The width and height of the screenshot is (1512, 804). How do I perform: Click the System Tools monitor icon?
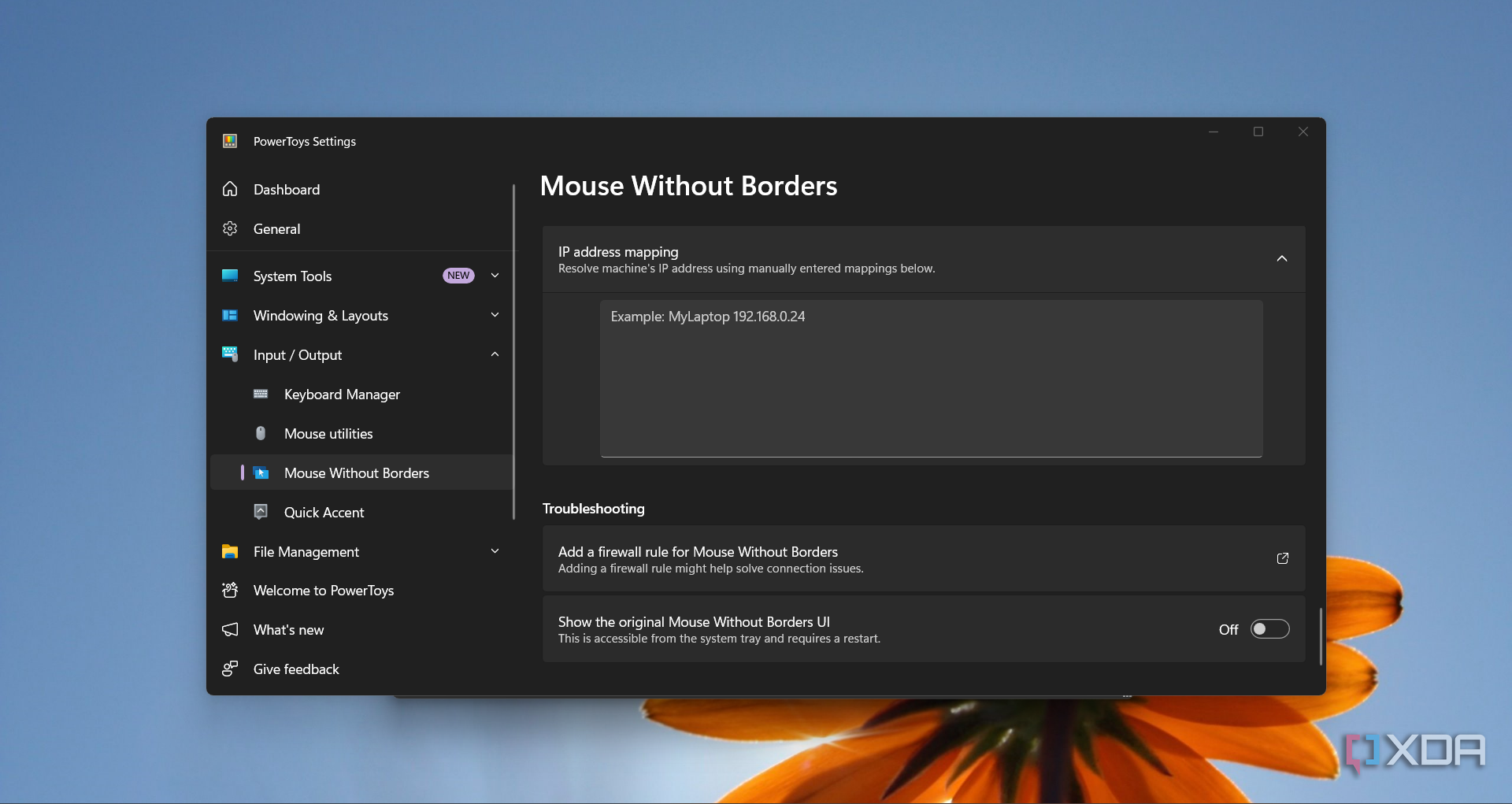(230, 276)
